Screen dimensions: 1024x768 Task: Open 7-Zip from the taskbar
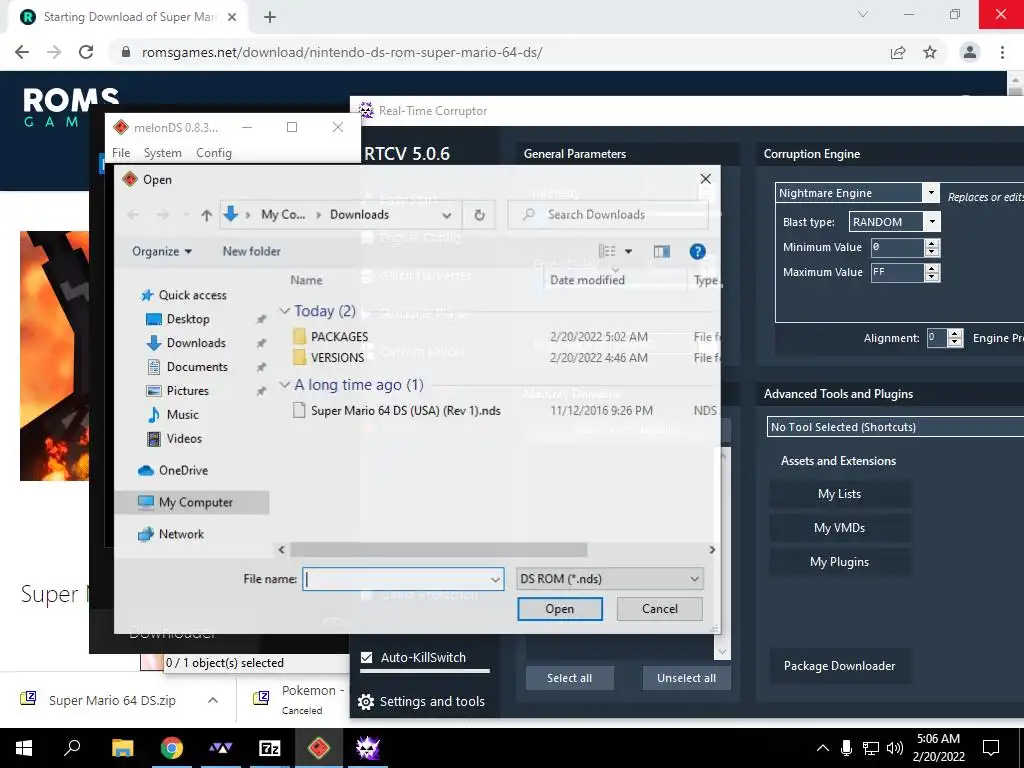[270, 748]
